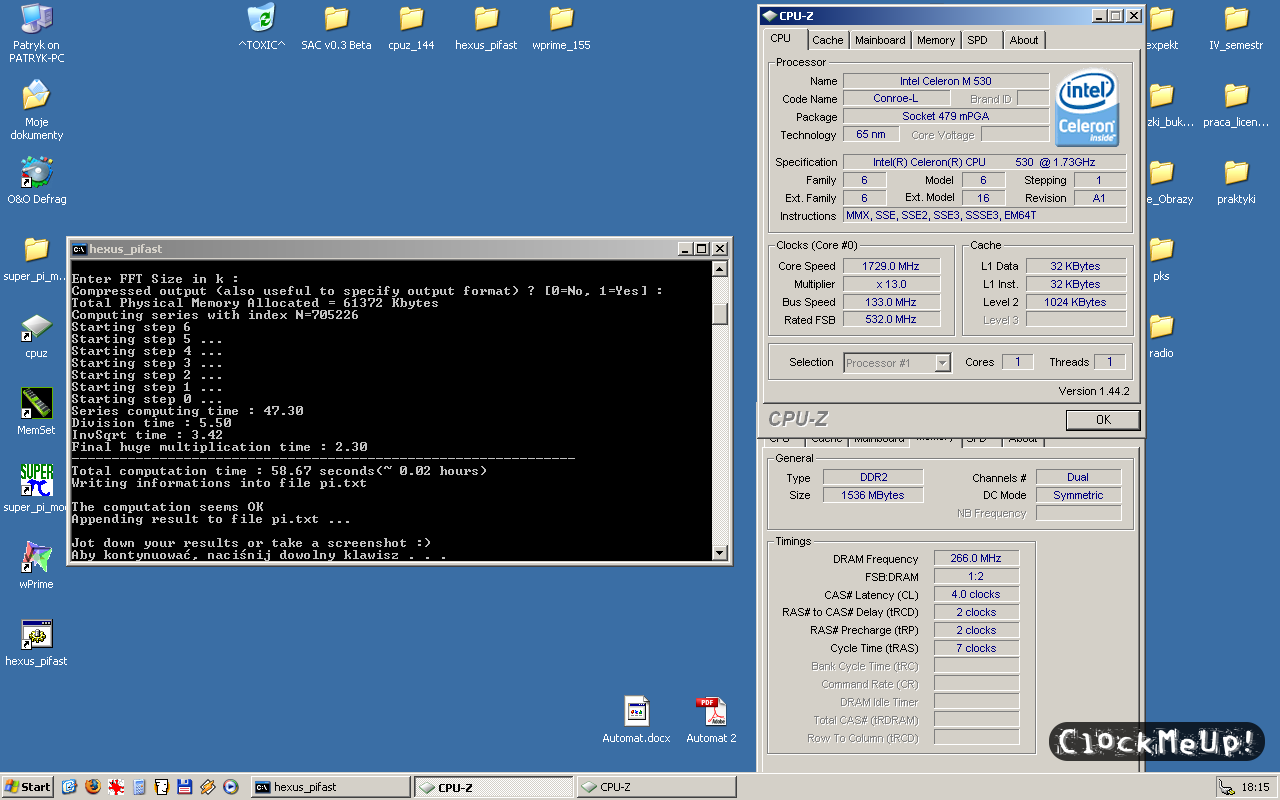Open the cpuz_144 folder

(411, 28)
